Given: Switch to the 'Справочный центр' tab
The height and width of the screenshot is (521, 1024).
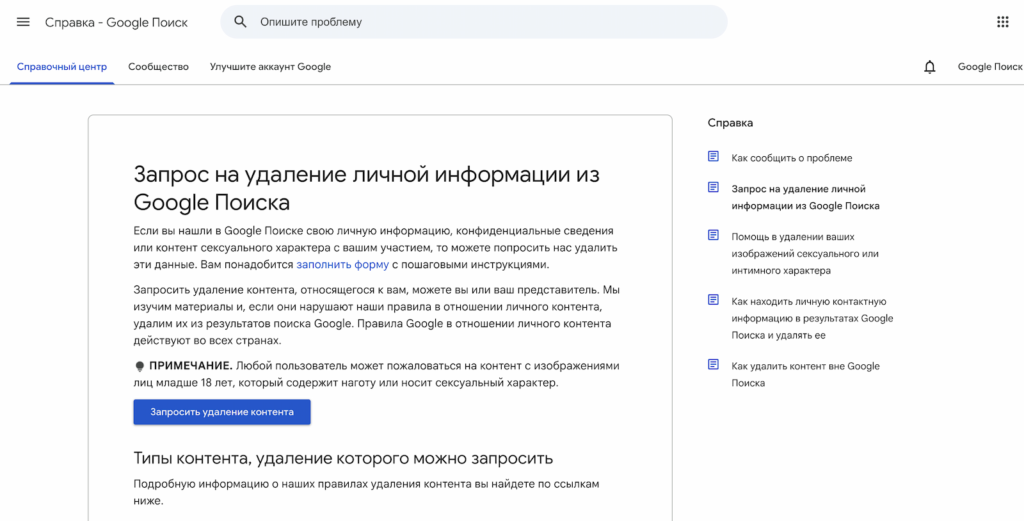Looking at the screenshot, I should pyautogui.click(x=62, y=67).
